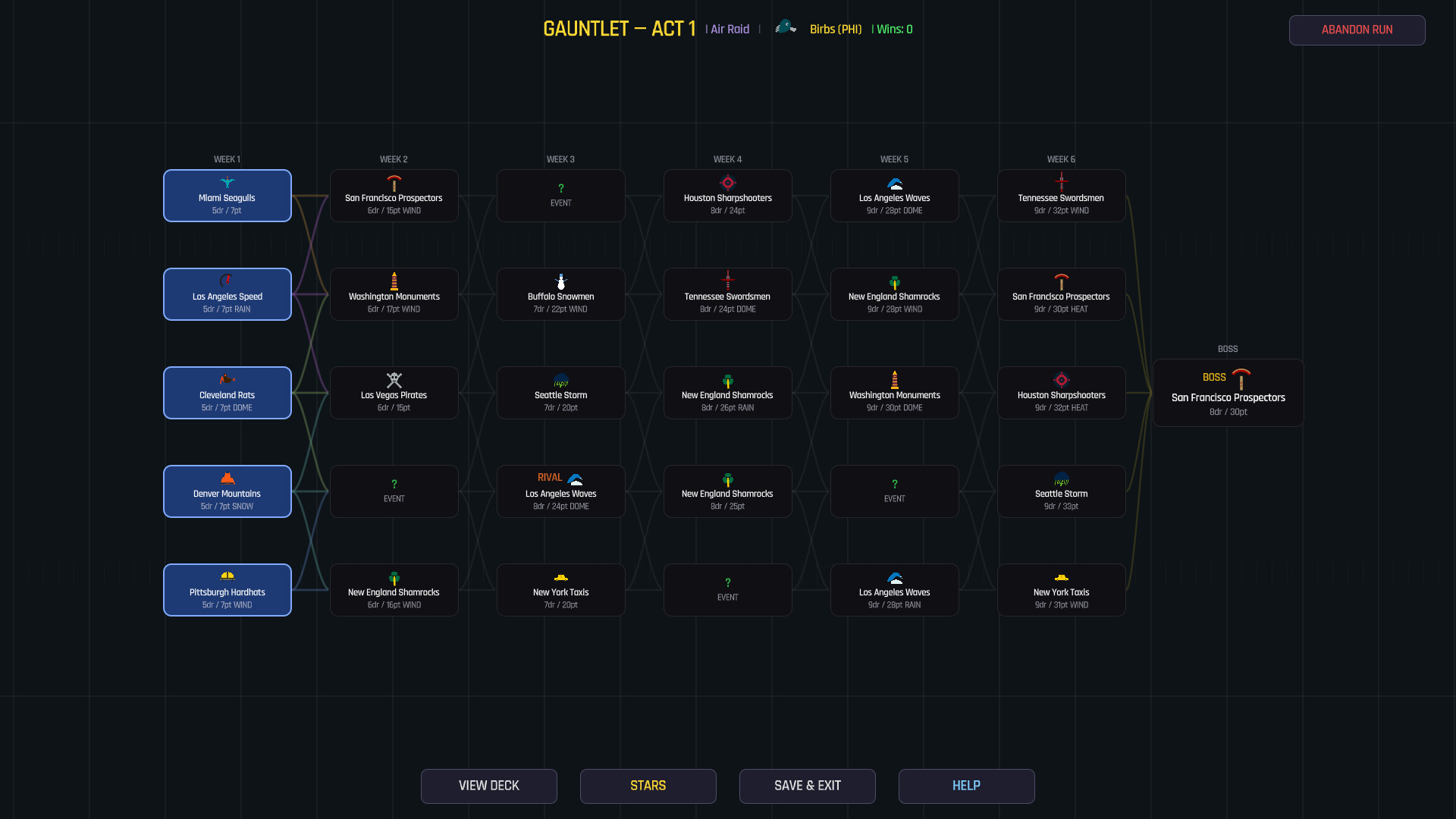
Task: Click the Miami Seagulls bird icon
Action: click(227, 183)
